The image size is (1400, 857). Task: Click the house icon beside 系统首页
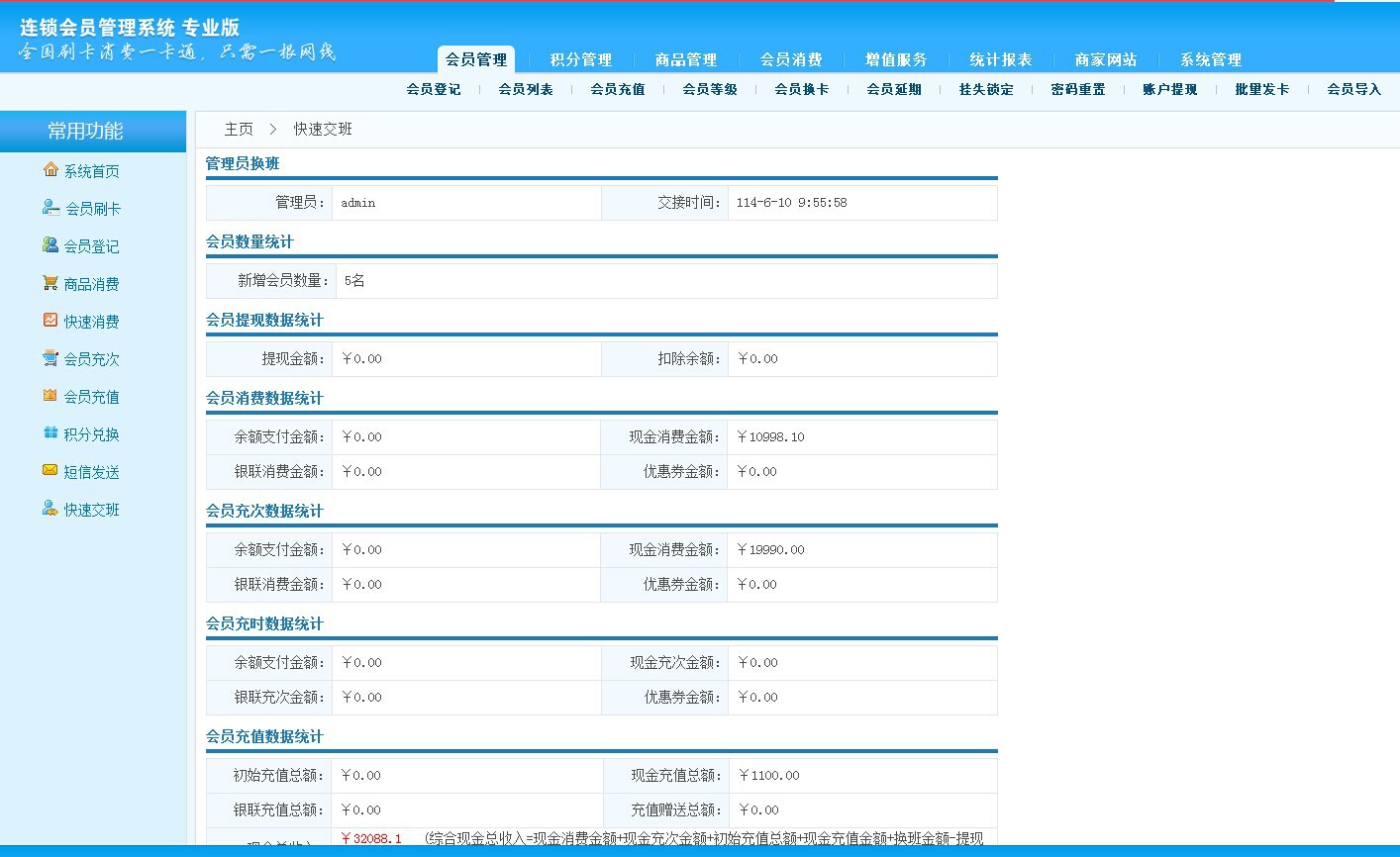tap(50, 170)
